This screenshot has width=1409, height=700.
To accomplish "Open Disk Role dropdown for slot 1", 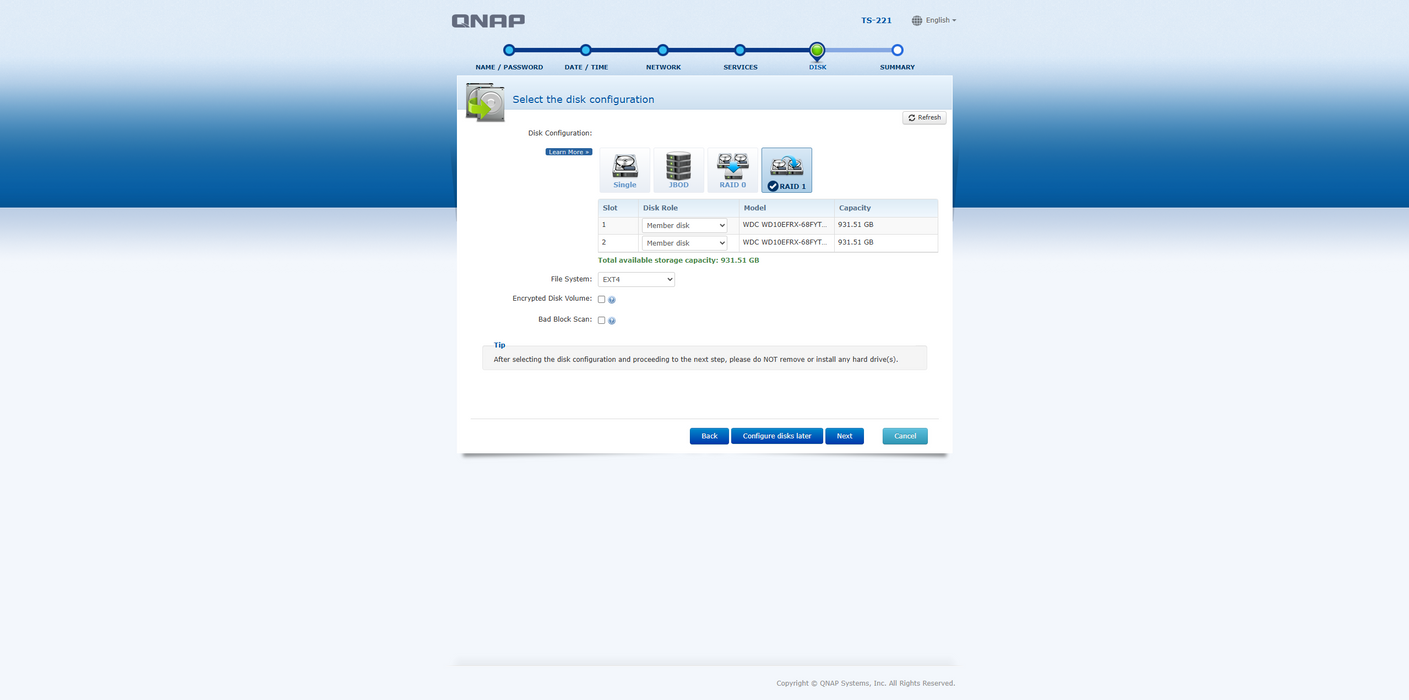I will tap(685, 226).
